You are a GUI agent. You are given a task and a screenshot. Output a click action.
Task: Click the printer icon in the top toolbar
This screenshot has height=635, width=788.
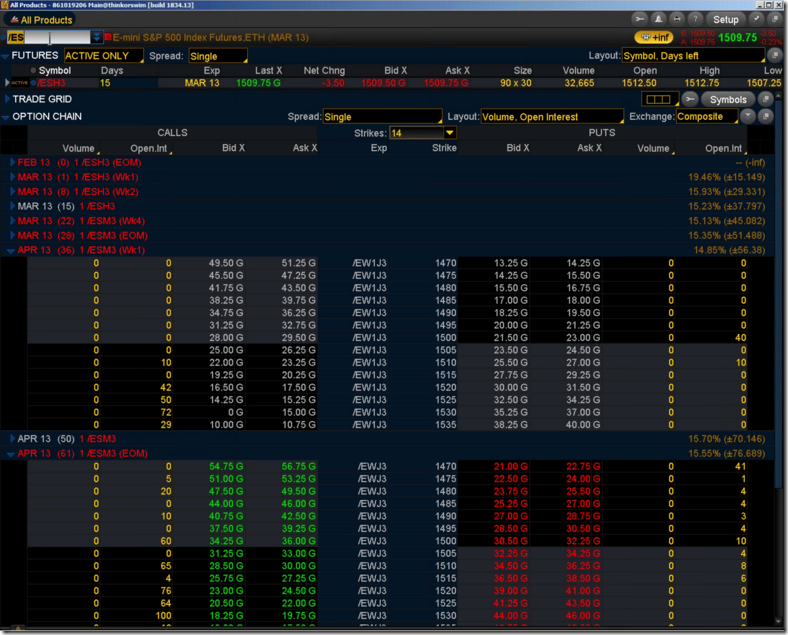(x=677, y=19)
